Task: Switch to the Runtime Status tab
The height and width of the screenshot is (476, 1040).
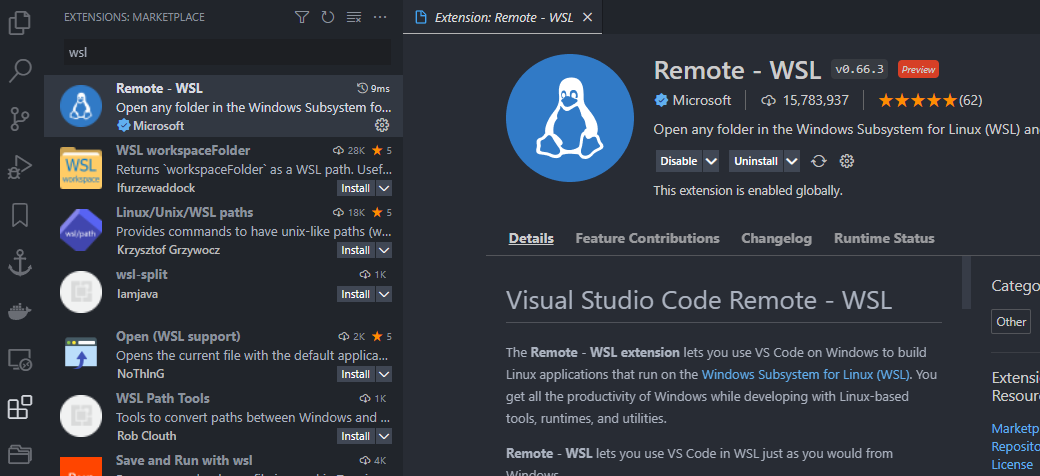Action: pyautogui.click(x=884, y=239)
